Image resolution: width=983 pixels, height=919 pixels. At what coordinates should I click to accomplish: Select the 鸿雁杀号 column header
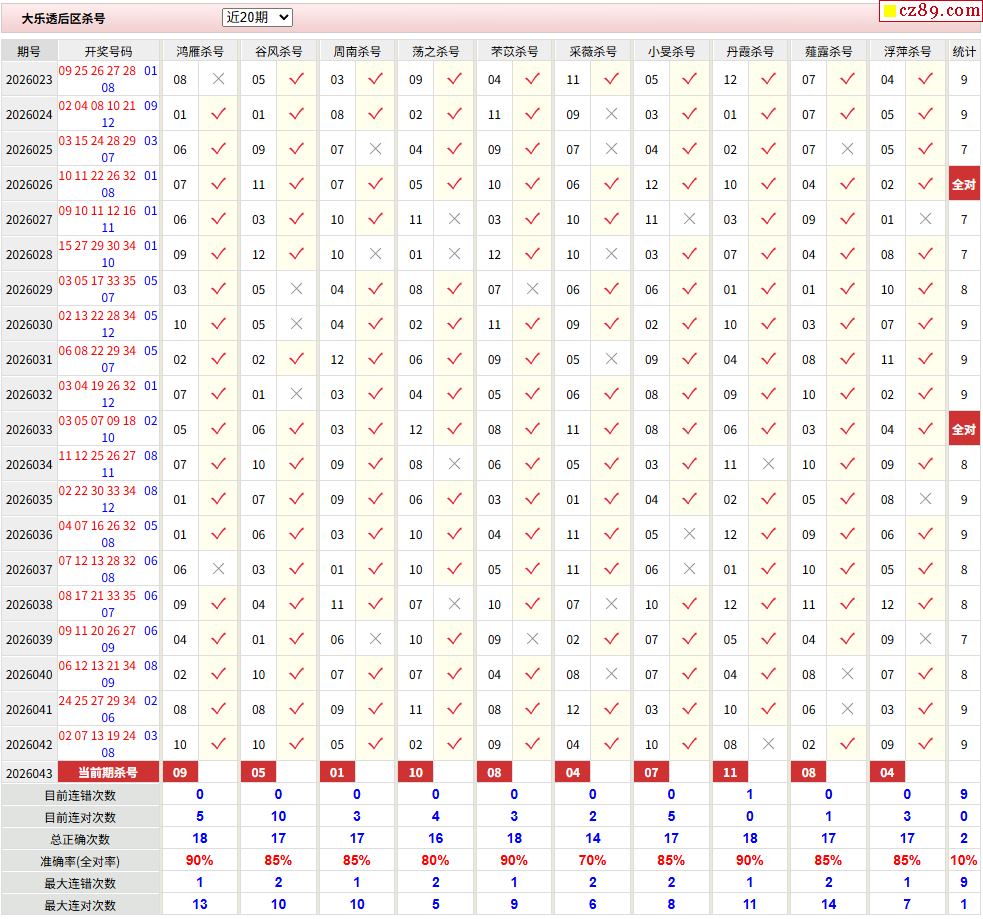(200, 51)
